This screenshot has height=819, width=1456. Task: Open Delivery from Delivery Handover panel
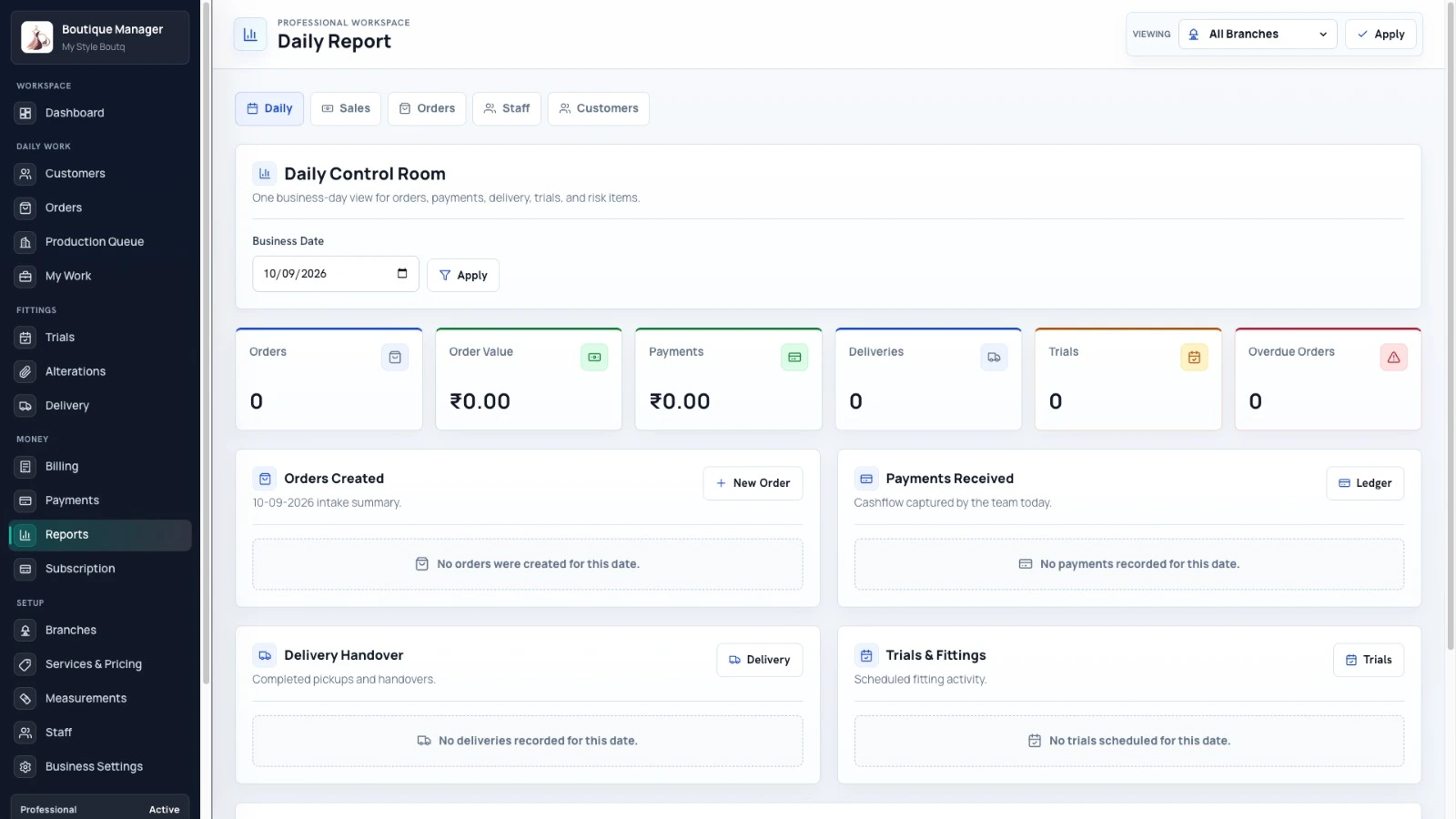760,660
